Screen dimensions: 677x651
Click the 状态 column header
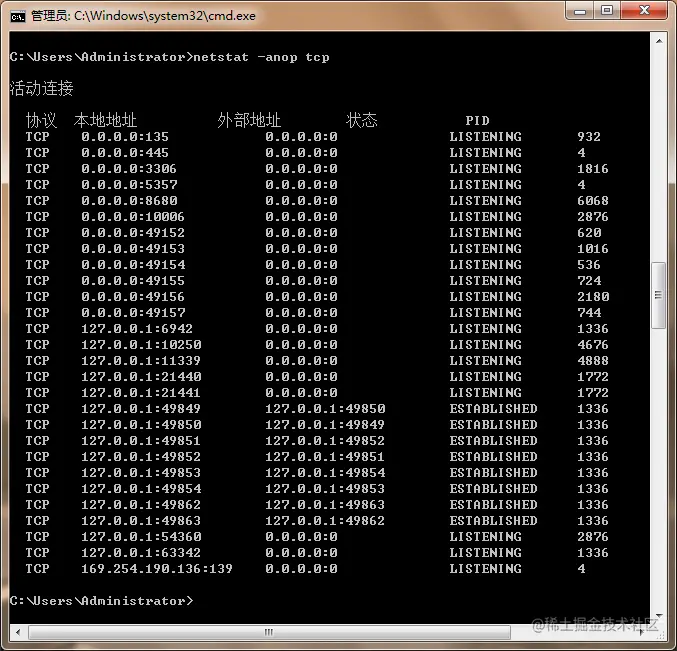[361, 120]
